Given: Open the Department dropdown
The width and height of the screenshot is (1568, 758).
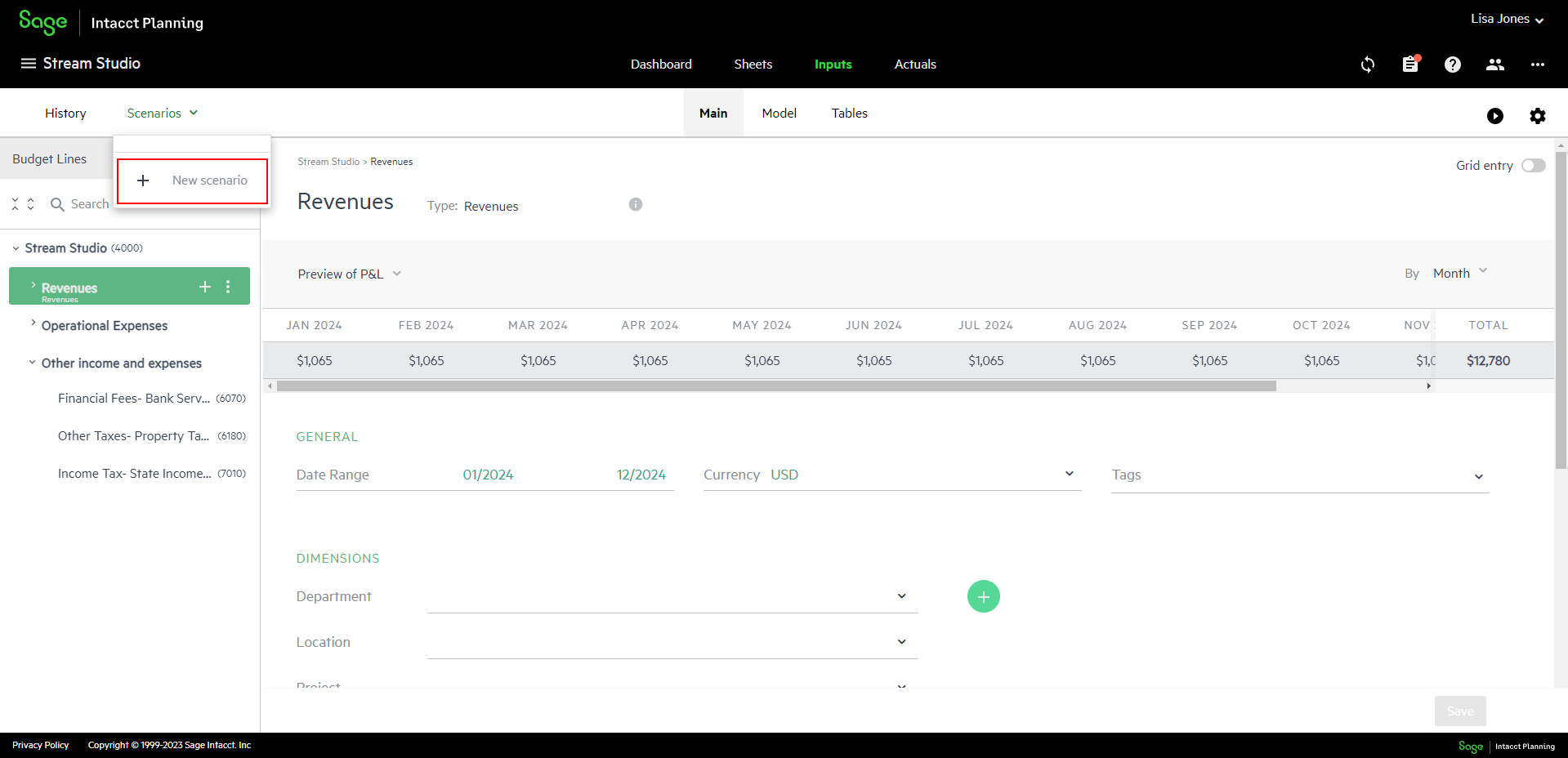Looking at the screenshot, I should [672, 596].
